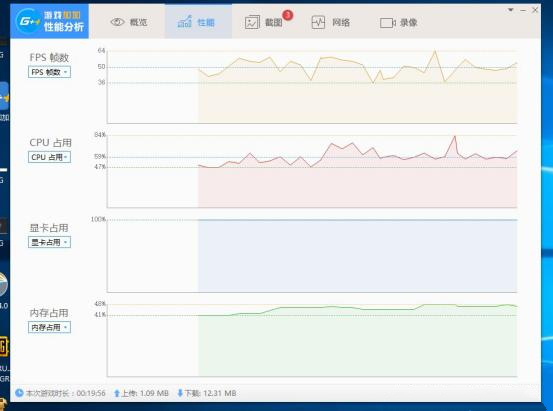Click the clock icon beside 本次游戏时长

click(x=19, y=393)
